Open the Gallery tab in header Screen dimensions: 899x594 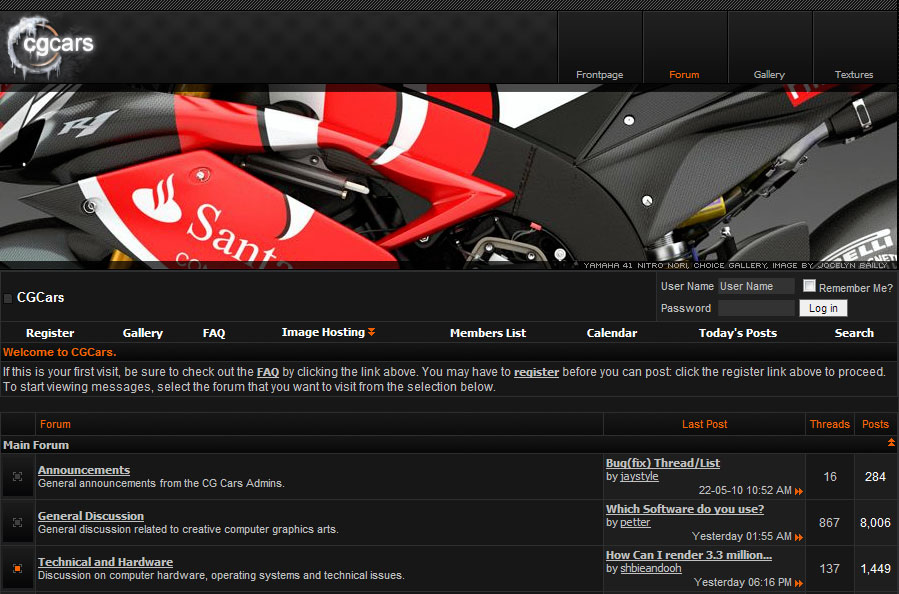coord(769,75)
